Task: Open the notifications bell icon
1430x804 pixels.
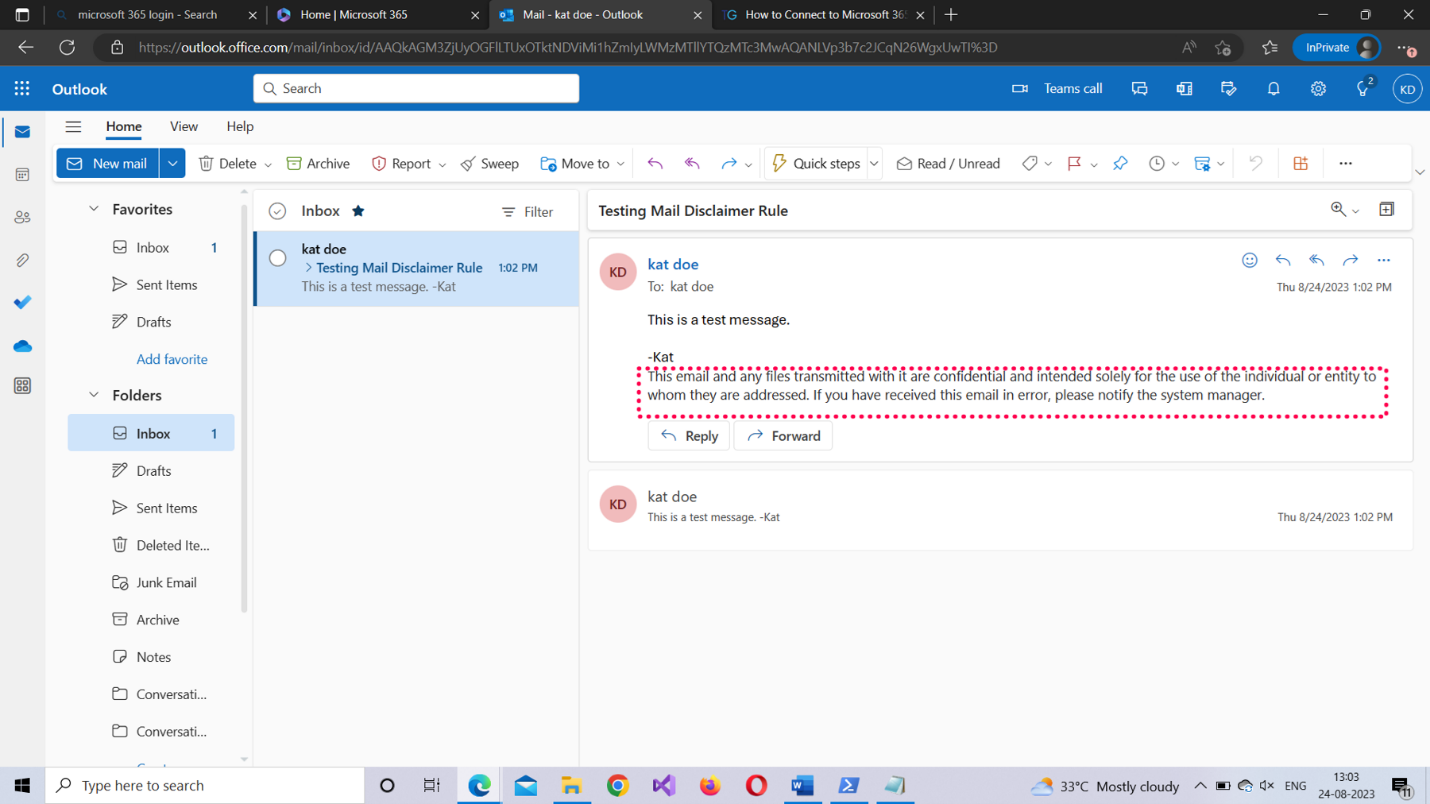Action: (x=1273, y=88)
